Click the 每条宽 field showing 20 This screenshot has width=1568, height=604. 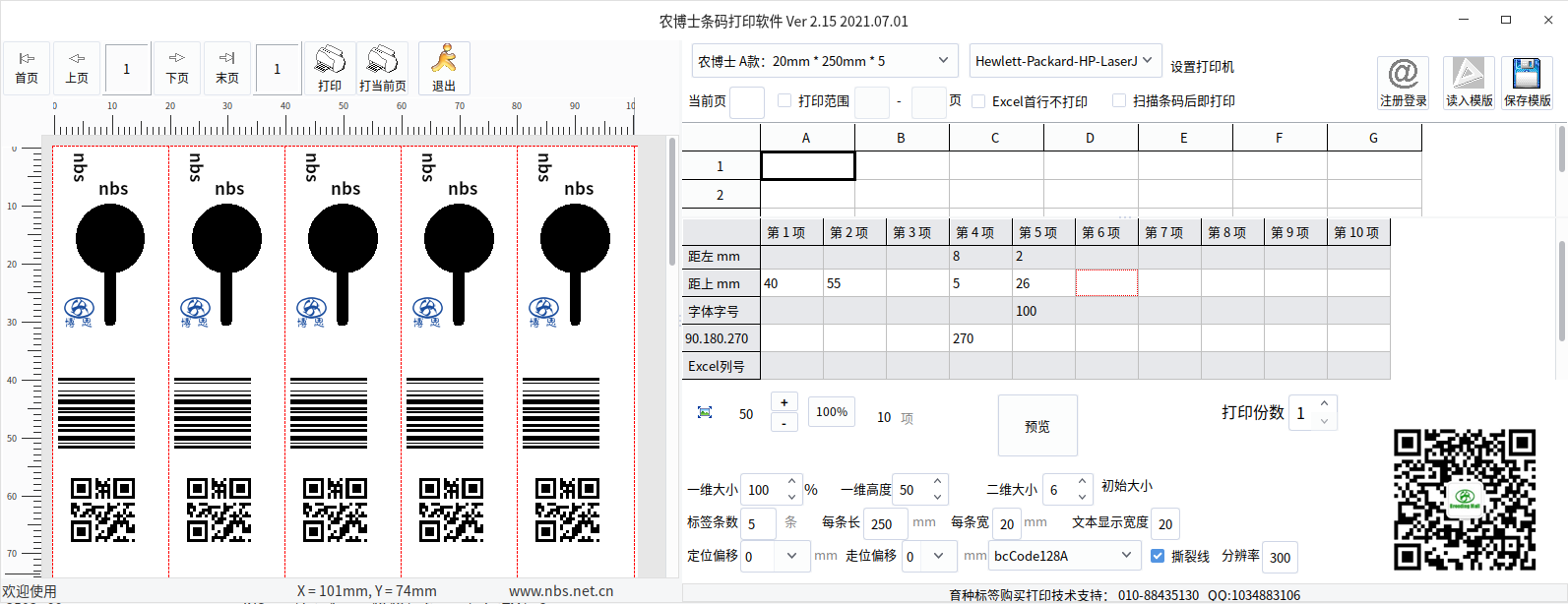tap(1007, 524)
